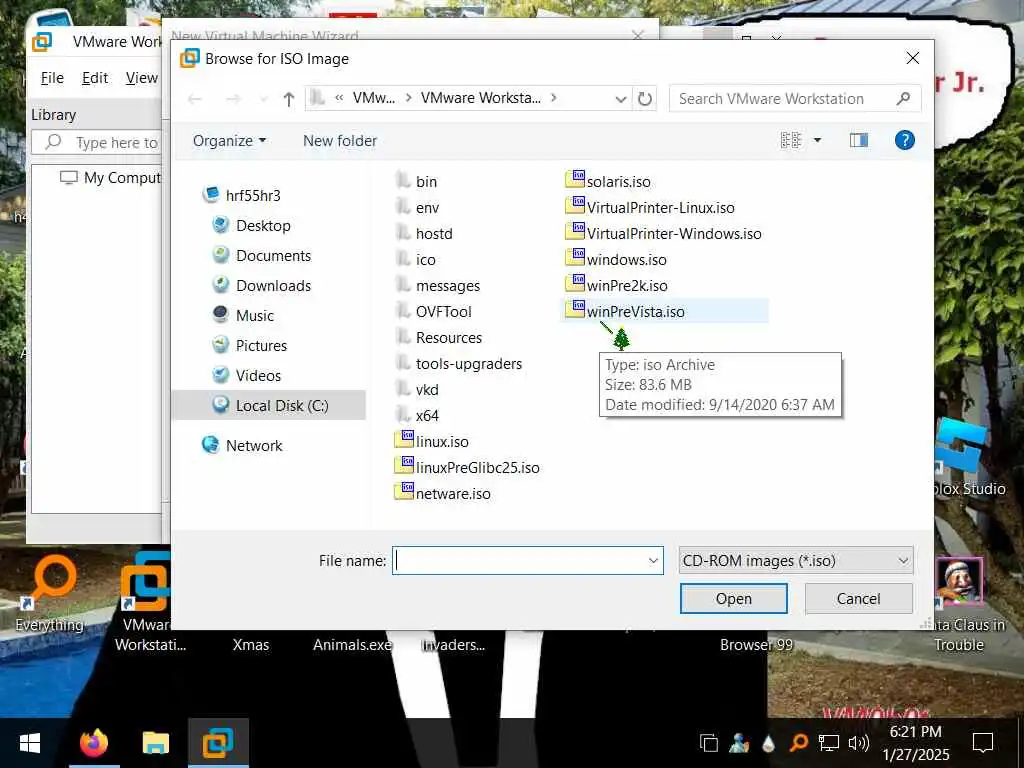Click the volume speaker tray icon

pyautogui.click(x=858, y=743)
